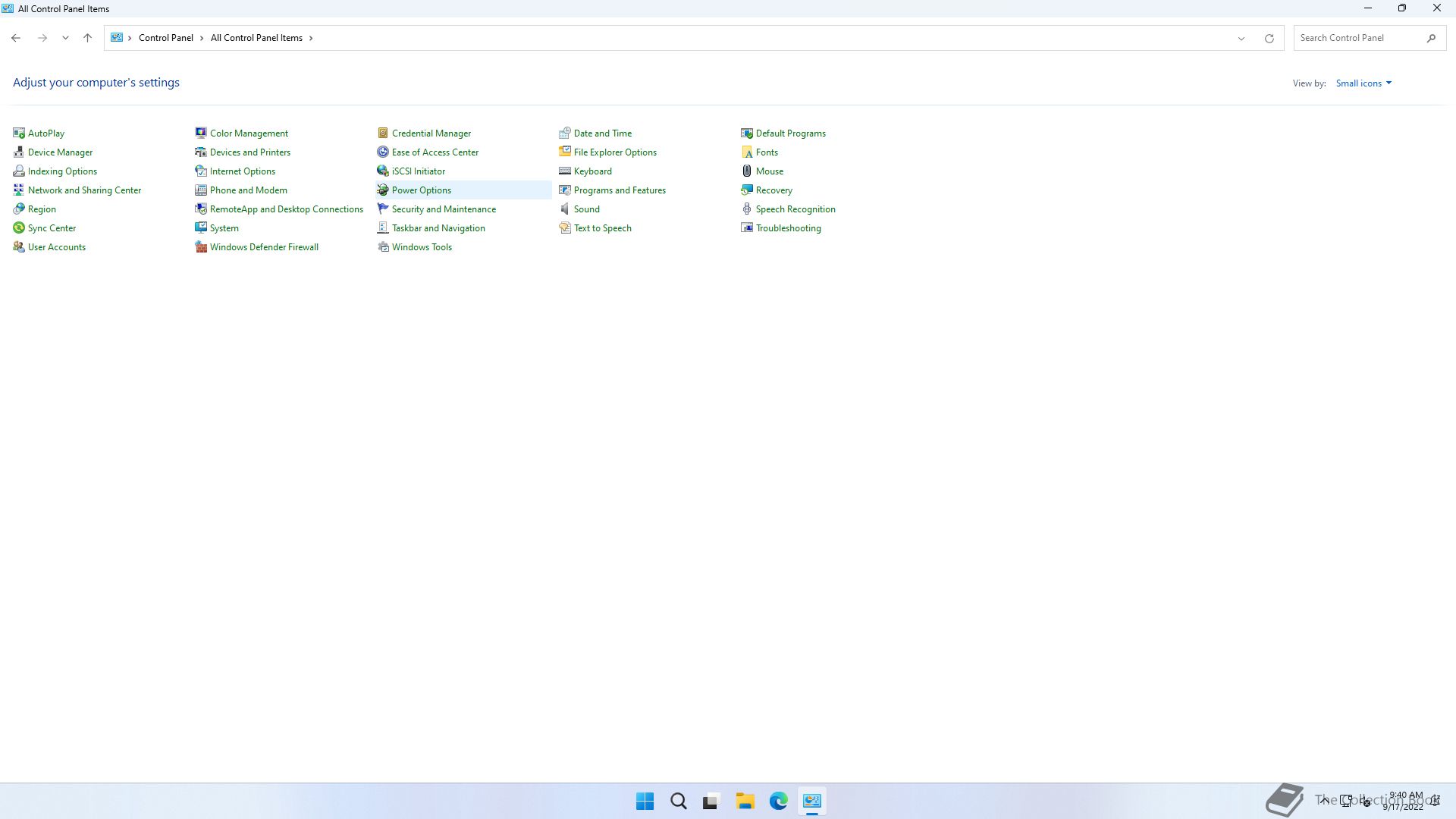1456x819 pixels.
Task: Click the Credential Manager icon
Action: click(x=383, y=133)
